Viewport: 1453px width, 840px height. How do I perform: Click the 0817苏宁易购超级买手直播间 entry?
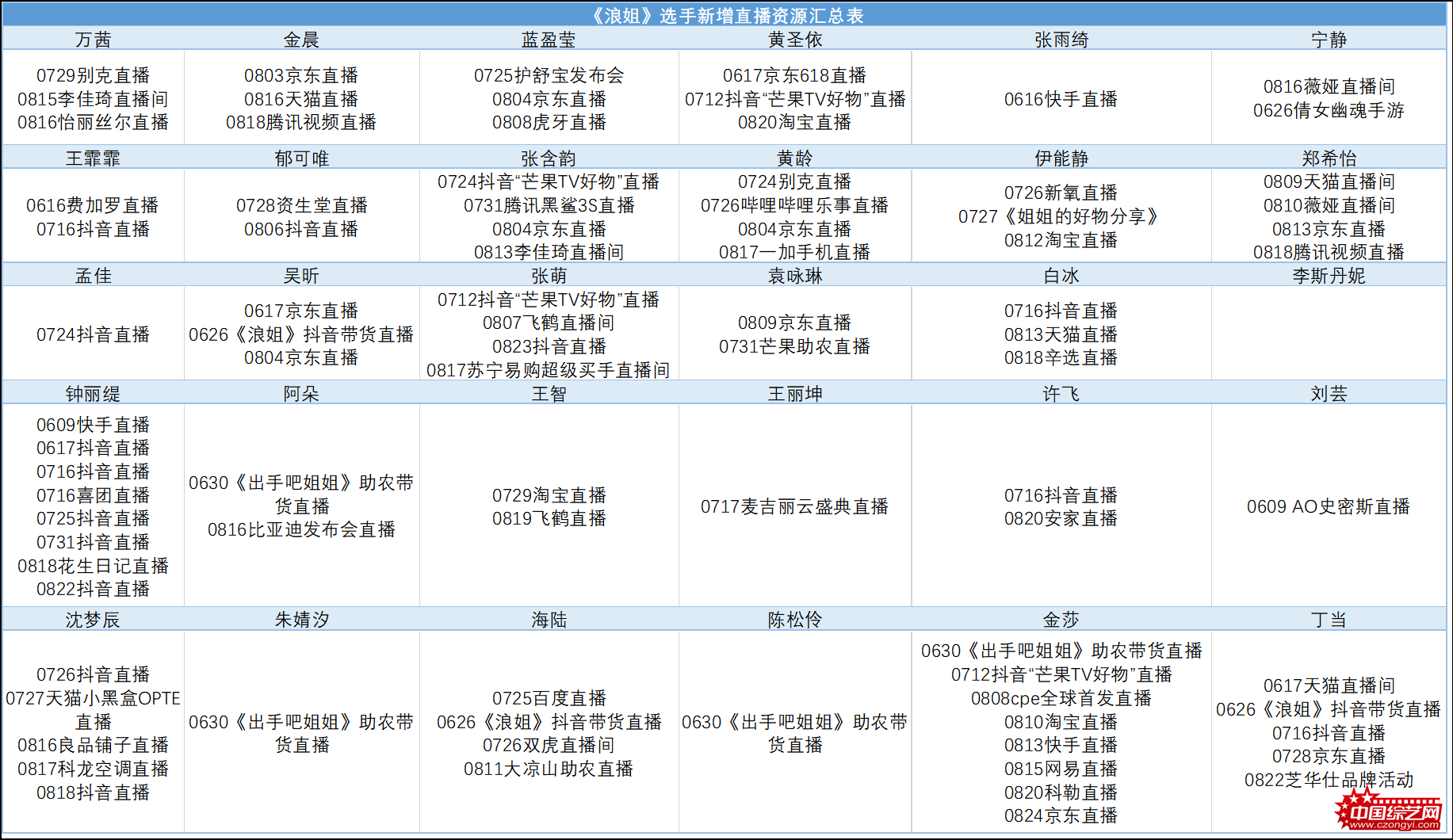pos(549,370)
